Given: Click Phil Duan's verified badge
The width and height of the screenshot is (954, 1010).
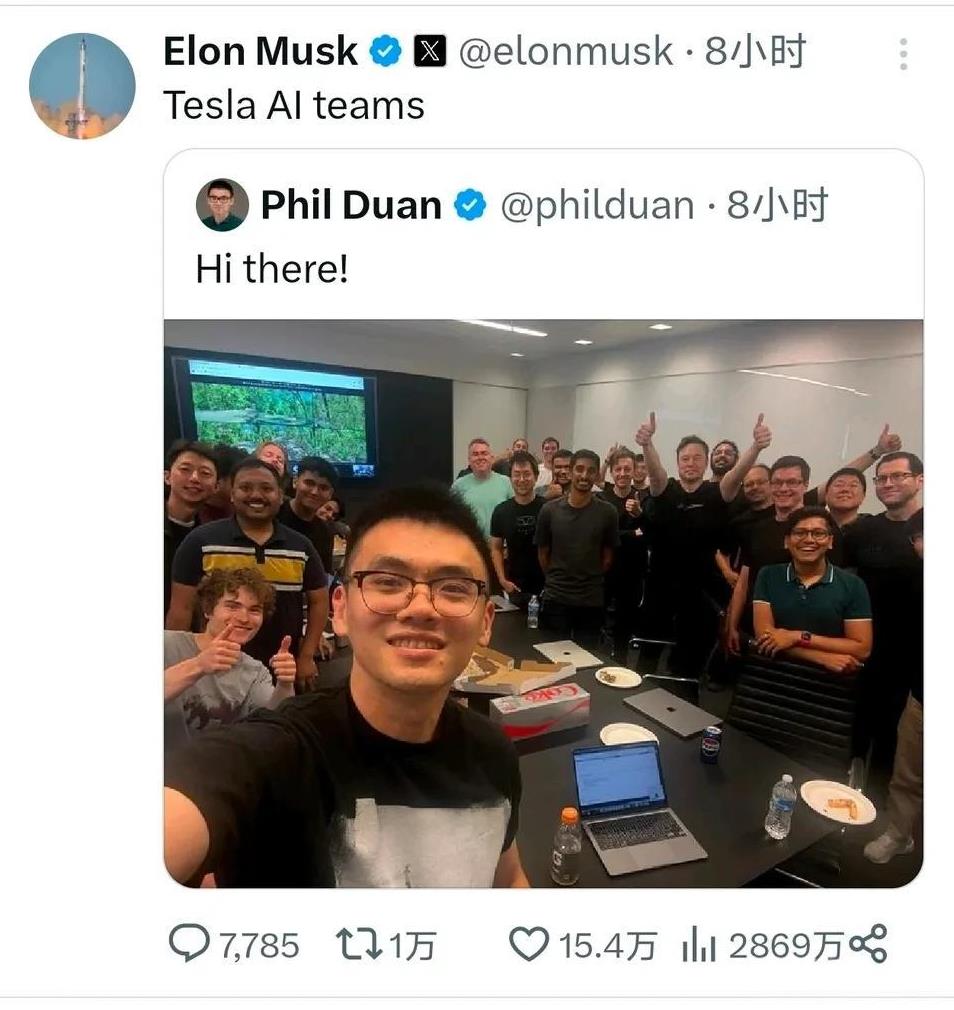Looking at the screenshot, I should 470,205.
